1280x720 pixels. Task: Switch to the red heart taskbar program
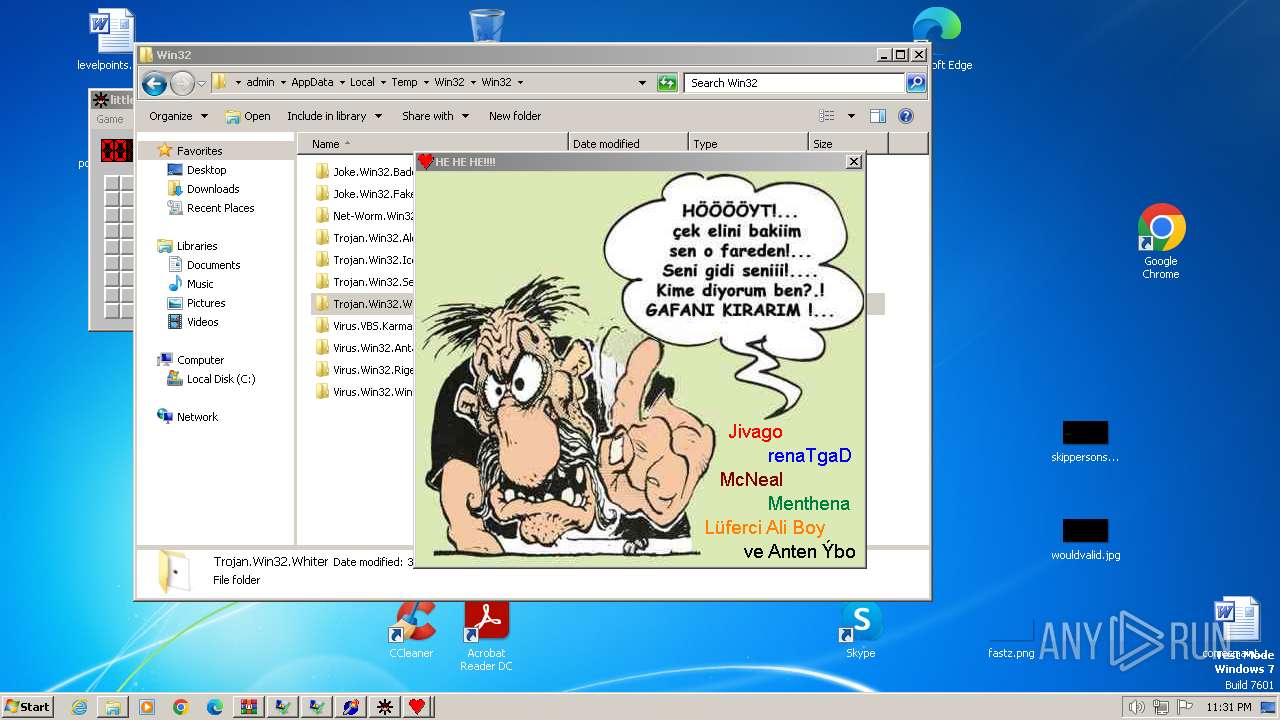pyautogui.click(x=417, y=707)
